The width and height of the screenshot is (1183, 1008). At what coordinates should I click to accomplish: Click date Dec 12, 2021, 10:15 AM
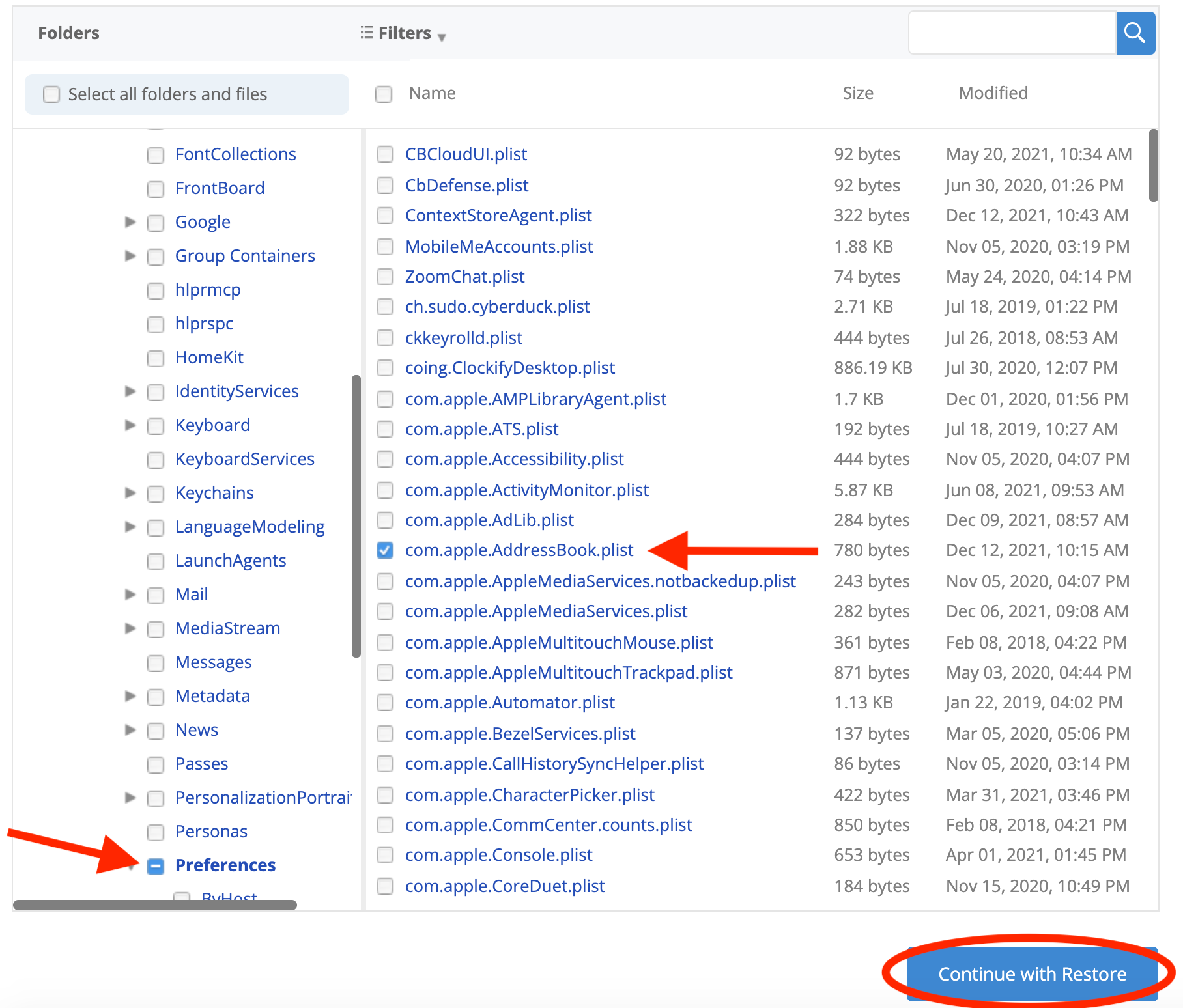tap(1037, 550)
